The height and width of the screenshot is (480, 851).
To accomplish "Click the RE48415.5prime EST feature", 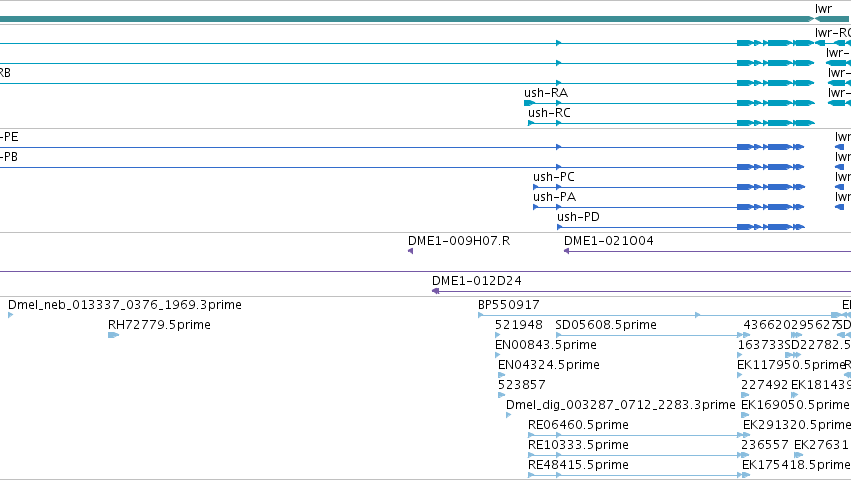I will click(638, 476).
